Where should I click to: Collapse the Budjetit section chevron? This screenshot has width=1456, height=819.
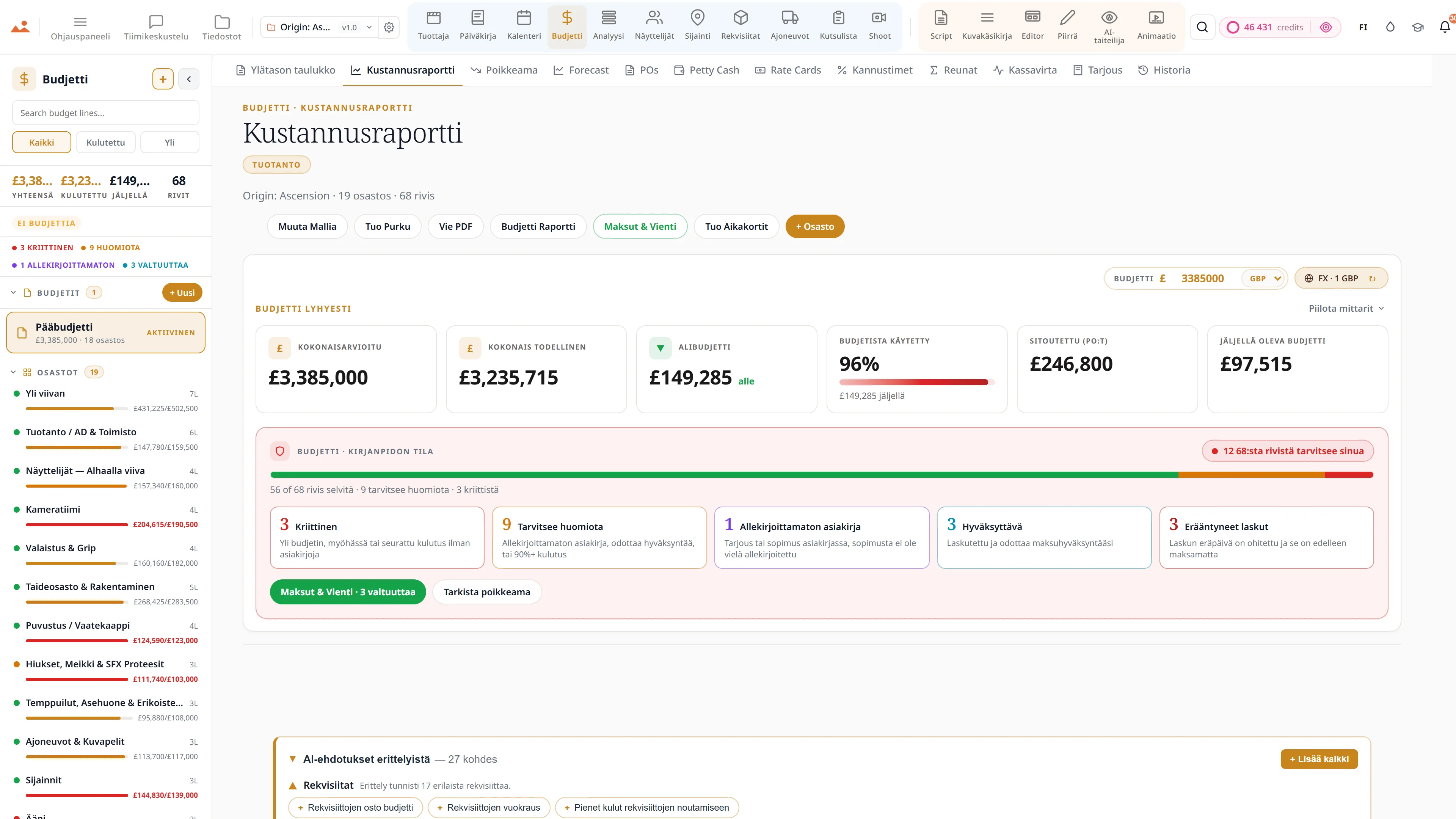(13, 293)
